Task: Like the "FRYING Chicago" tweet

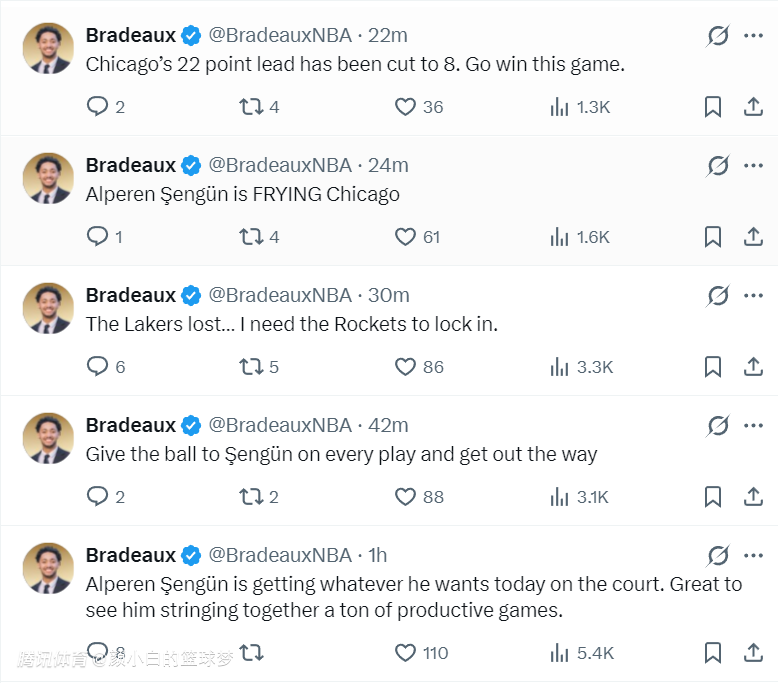Action: click(x=405, y=237)
